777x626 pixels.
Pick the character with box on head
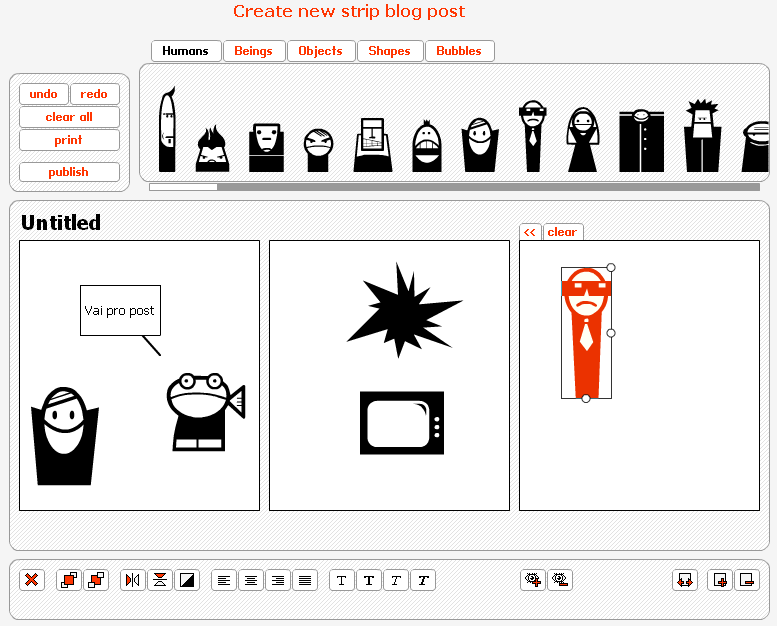click(x=373, y=145)
